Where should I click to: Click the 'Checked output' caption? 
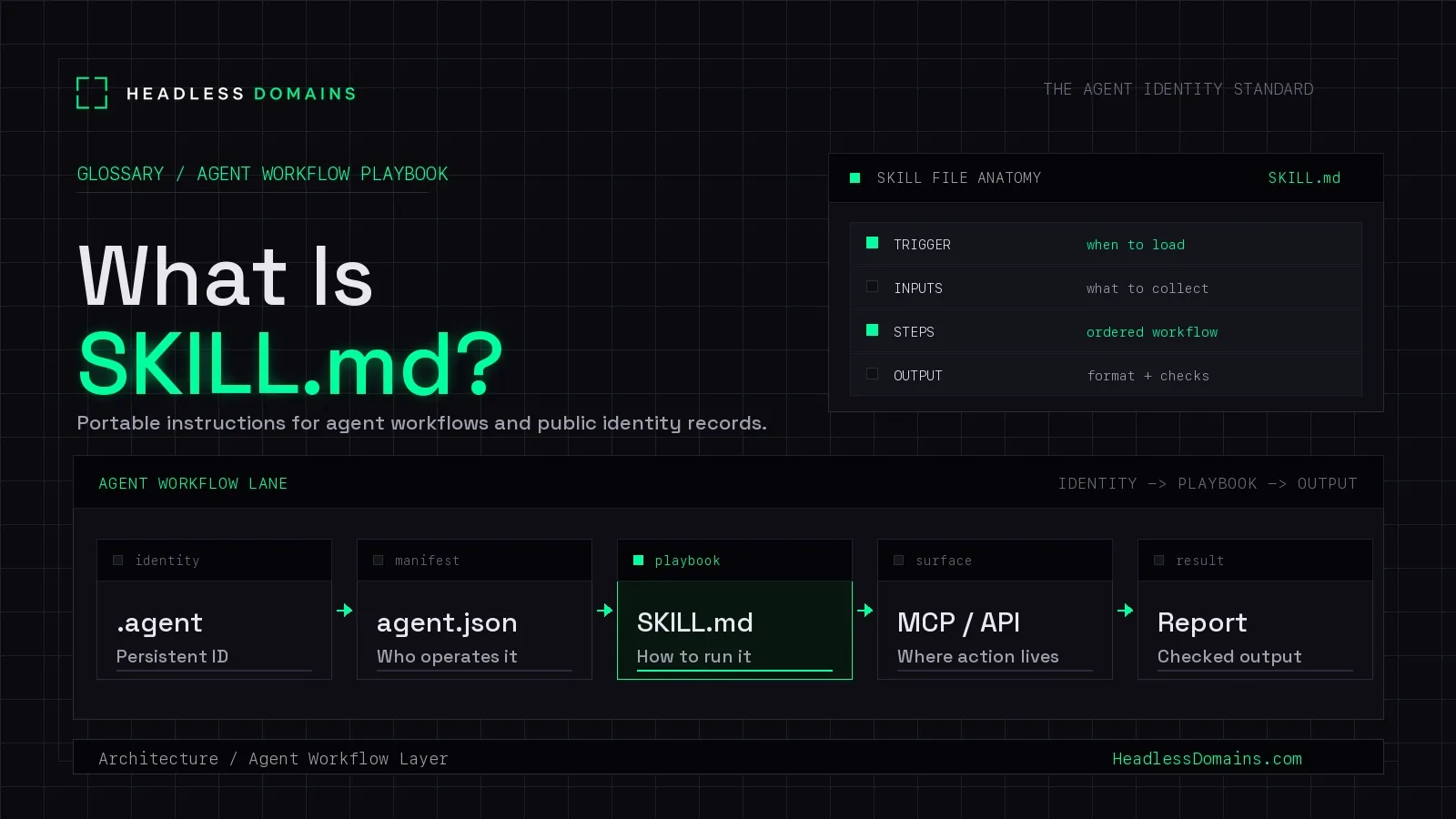click(1228, 657)
